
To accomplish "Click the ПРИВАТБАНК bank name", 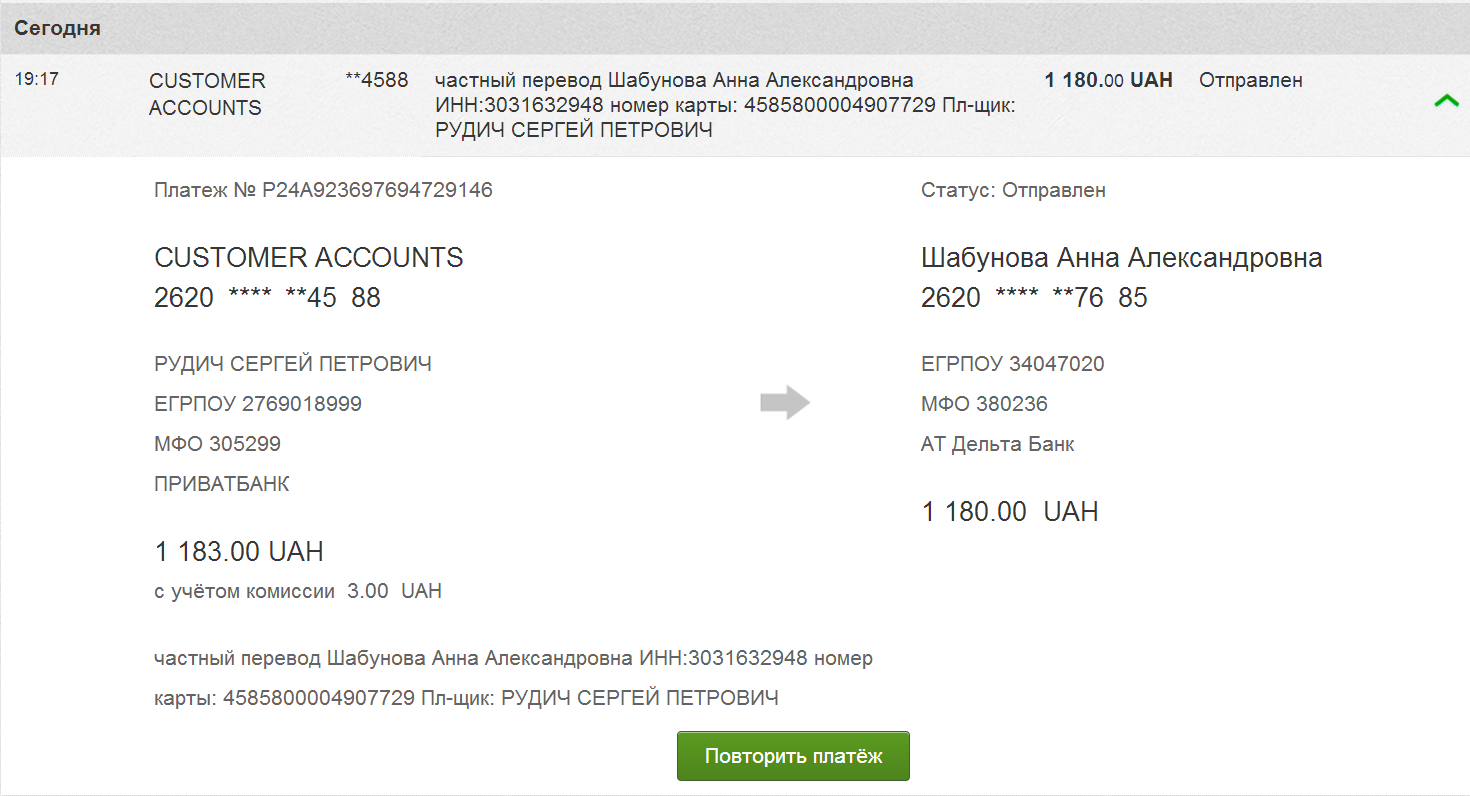I will click(222, 484).
